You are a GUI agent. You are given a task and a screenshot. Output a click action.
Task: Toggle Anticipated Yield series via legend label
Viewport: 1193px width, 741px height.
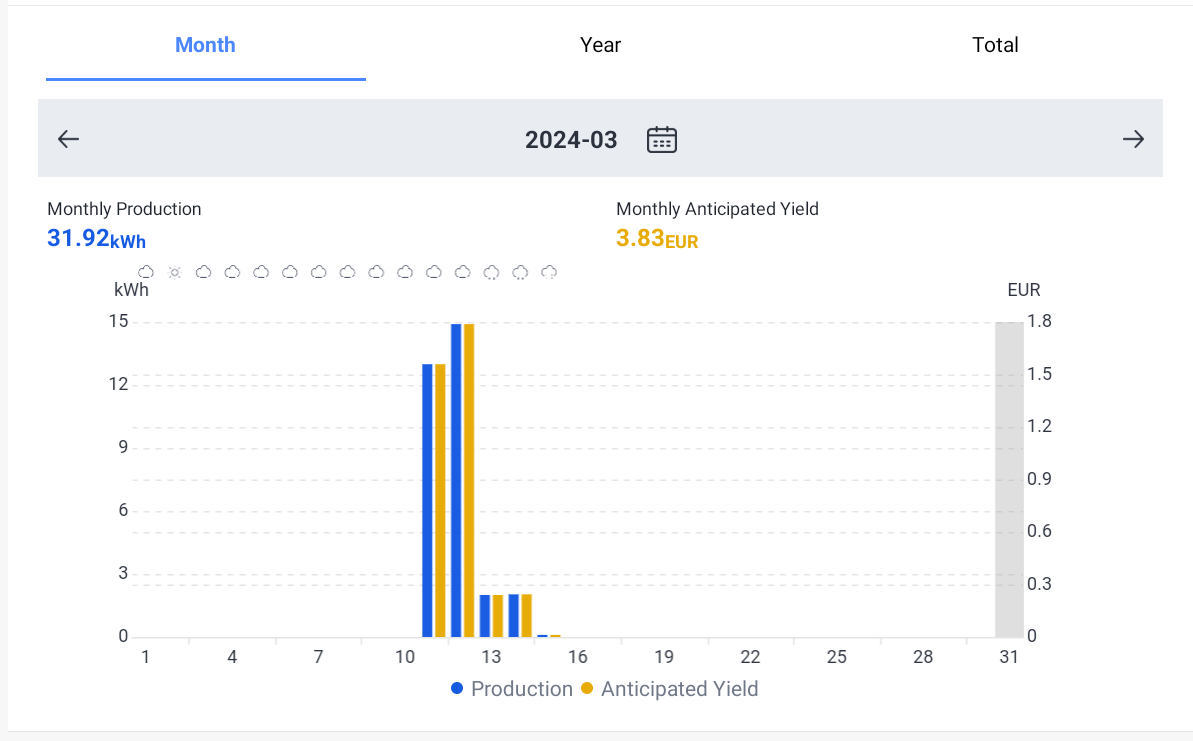679,689
